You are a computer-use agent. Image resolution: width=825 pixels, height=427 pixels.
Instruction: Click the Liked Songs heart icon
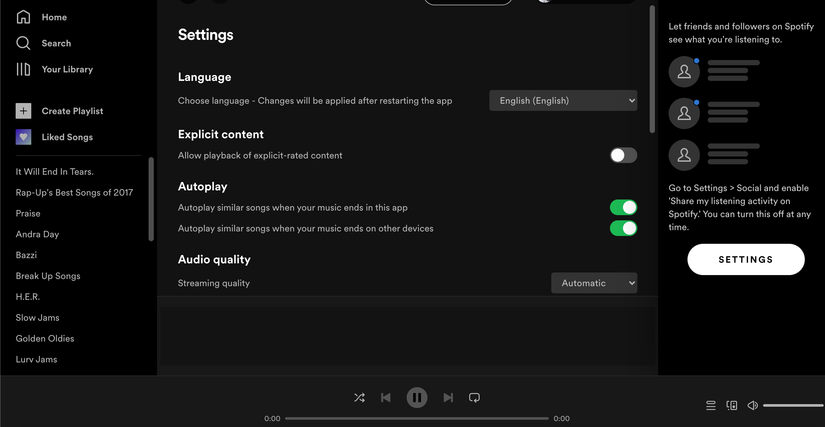tap(23, 137)
